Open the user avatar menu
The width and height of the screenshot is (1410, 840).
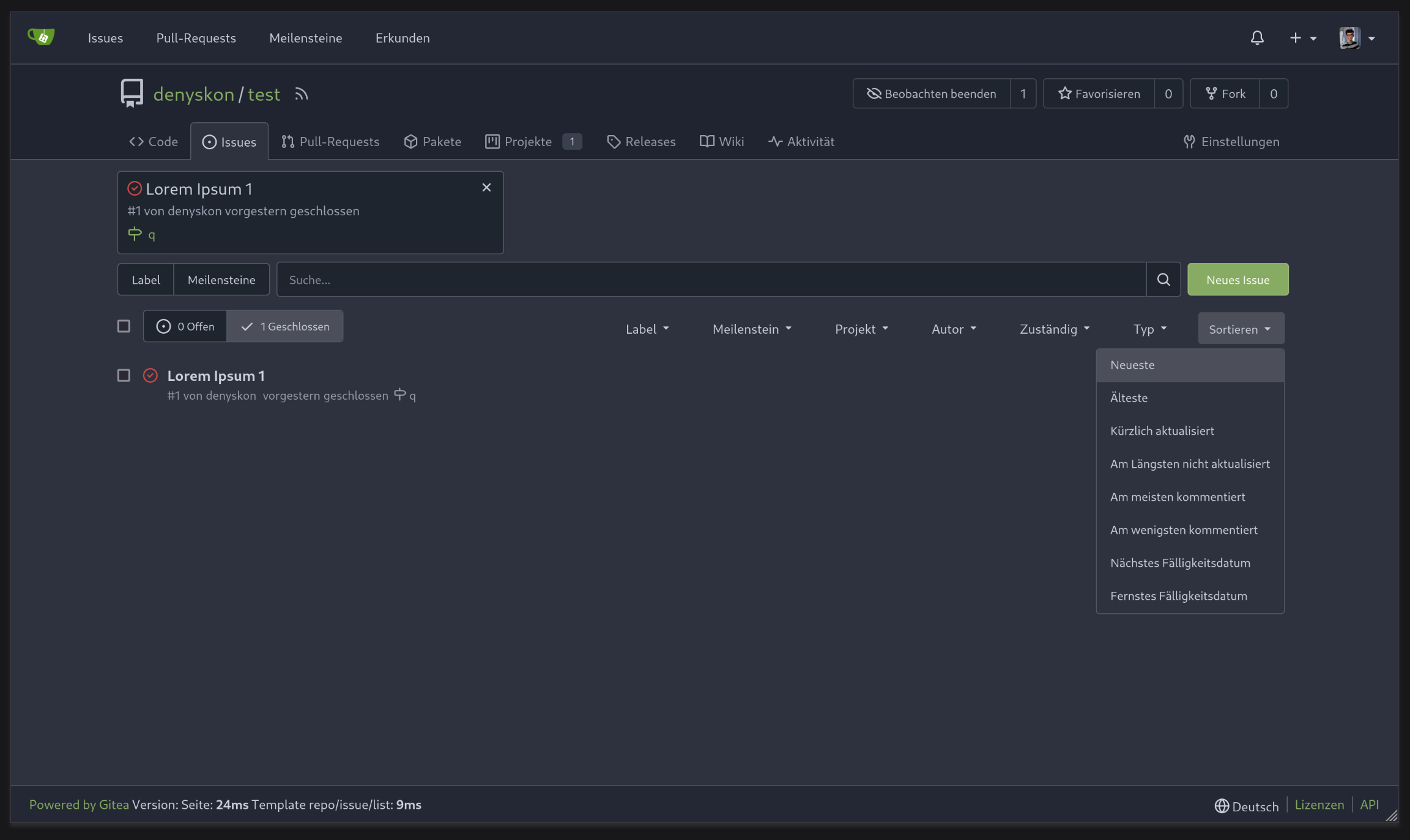(1357, 38)
